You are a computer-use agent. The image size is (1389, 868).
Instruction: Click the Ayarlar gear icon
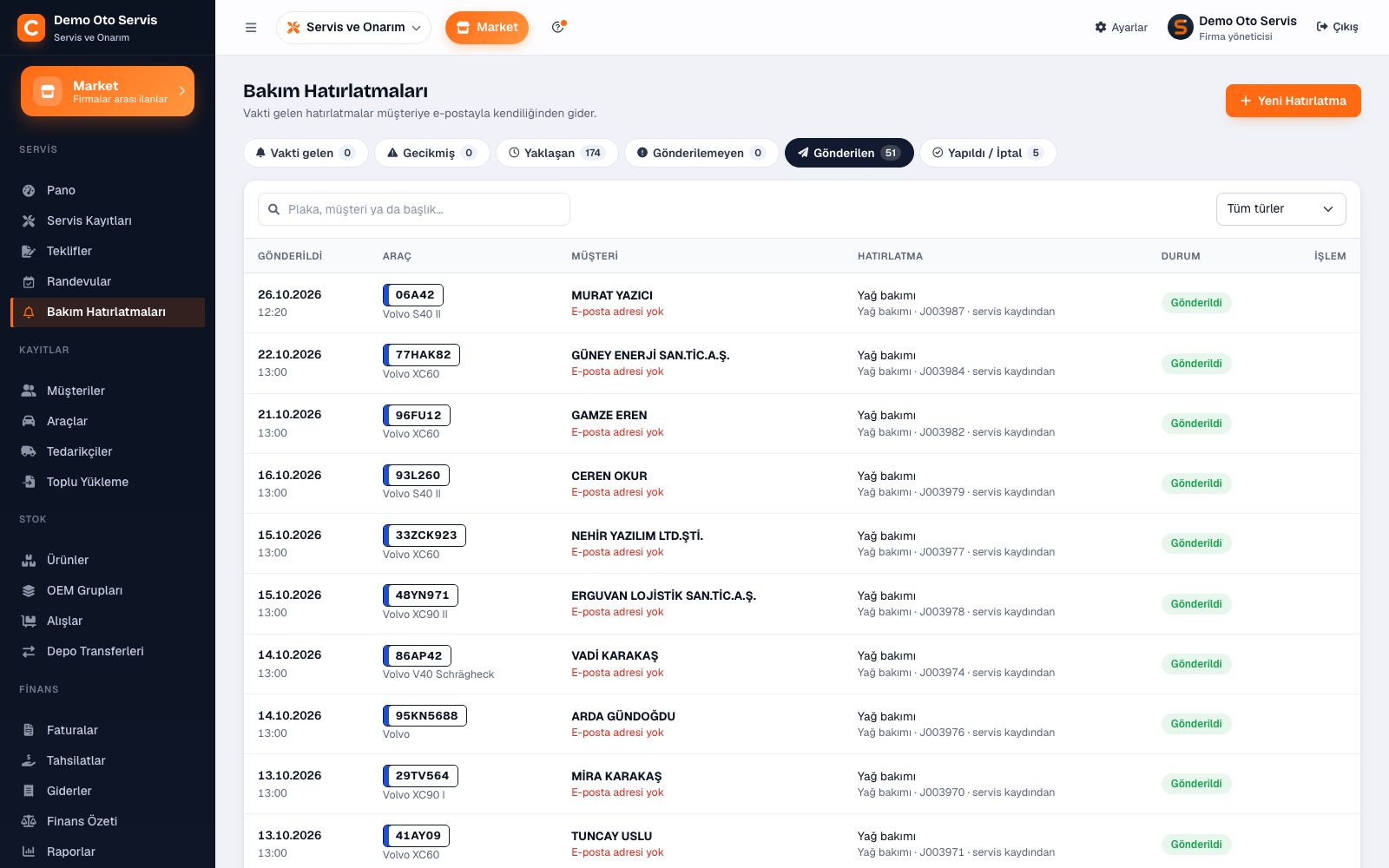(1101, 28)
